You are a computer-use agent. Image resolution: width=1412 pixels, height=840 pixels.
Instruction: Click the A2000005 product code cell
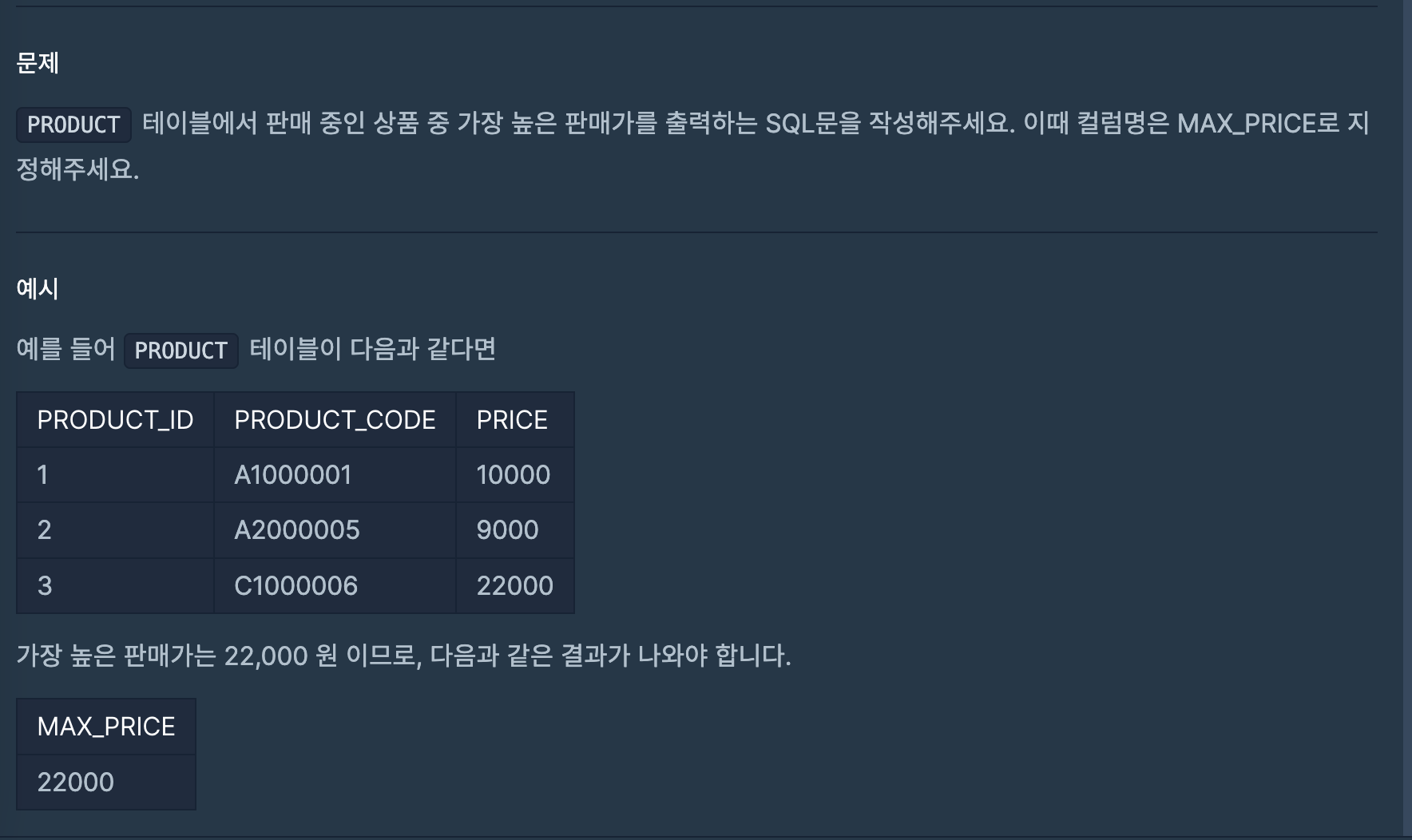tap(297, 530)
